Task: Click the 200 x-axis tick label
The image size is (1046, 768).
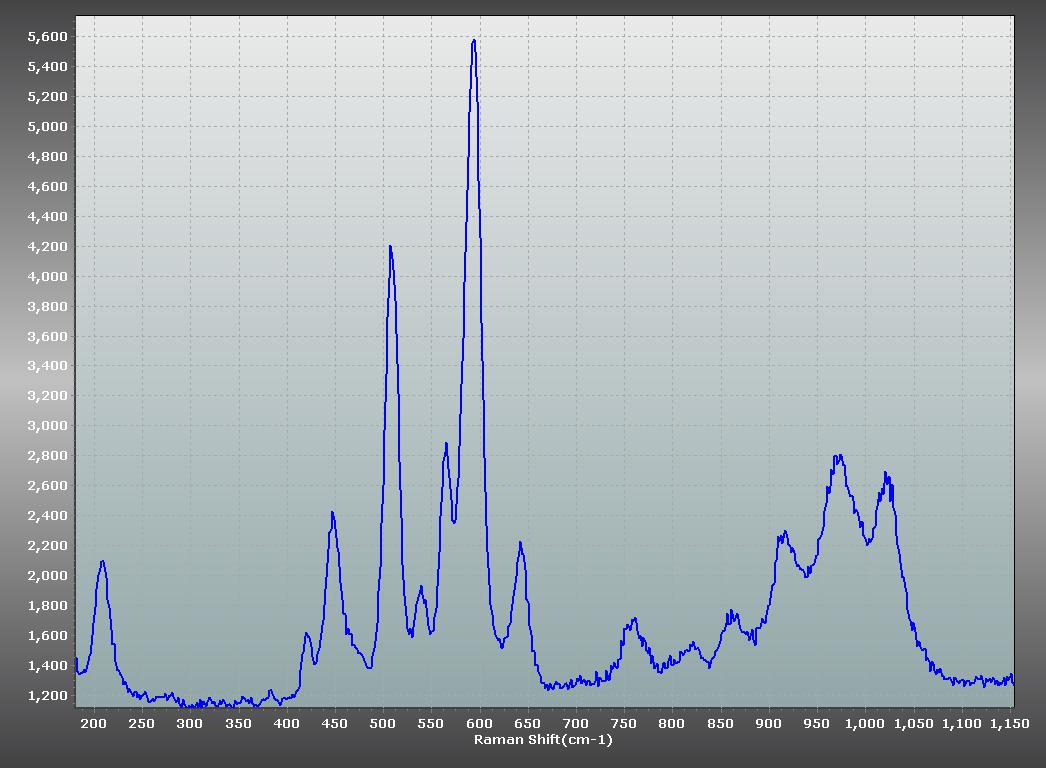Action: (x=94, y=723)
